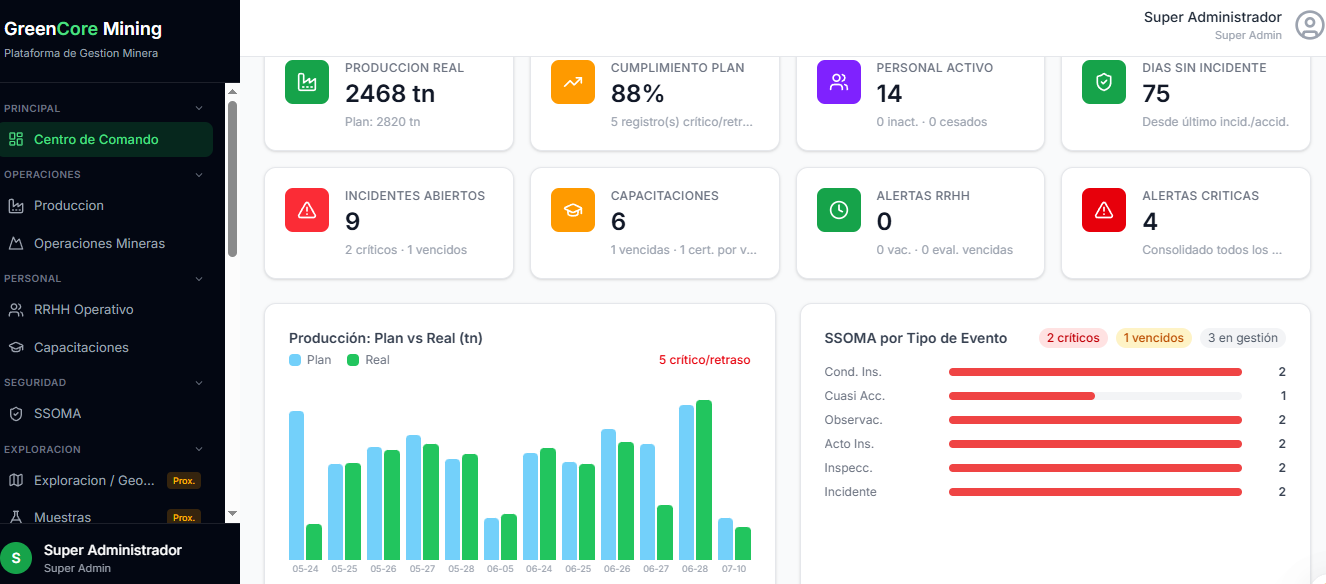Click Super Administrador in sidebar footer
Image resolution: width=1326 pixels, height=584 pixels.
point(113,550)
